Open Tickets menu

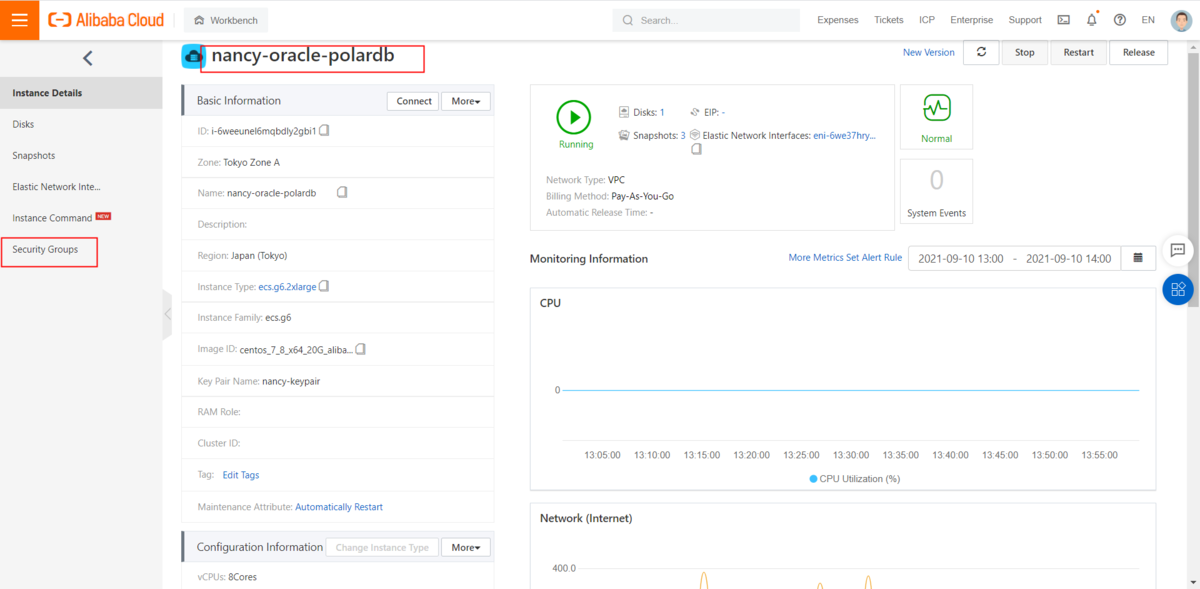tap(888, 20)
